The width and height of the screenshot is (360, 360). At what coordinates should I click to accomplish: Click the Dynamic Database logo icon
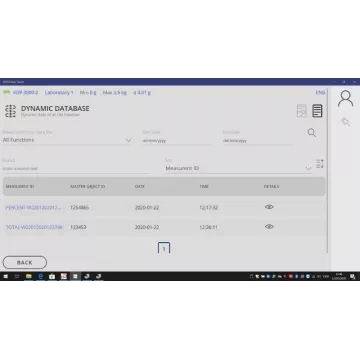tap(10, 111)
